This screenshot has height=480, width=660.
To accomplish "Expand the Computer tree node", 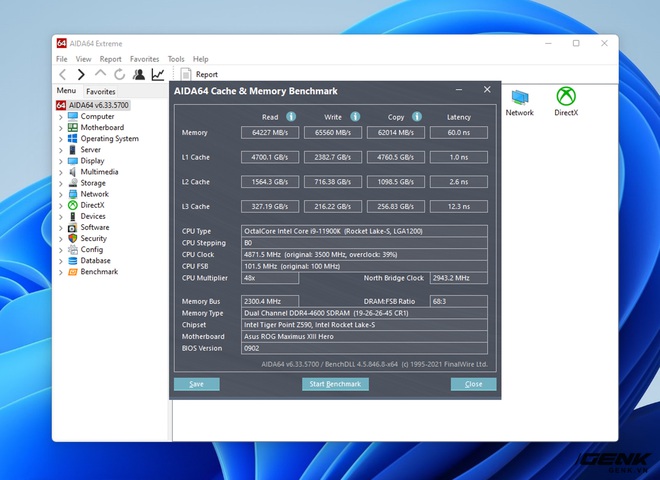I will tap(61, 117).
